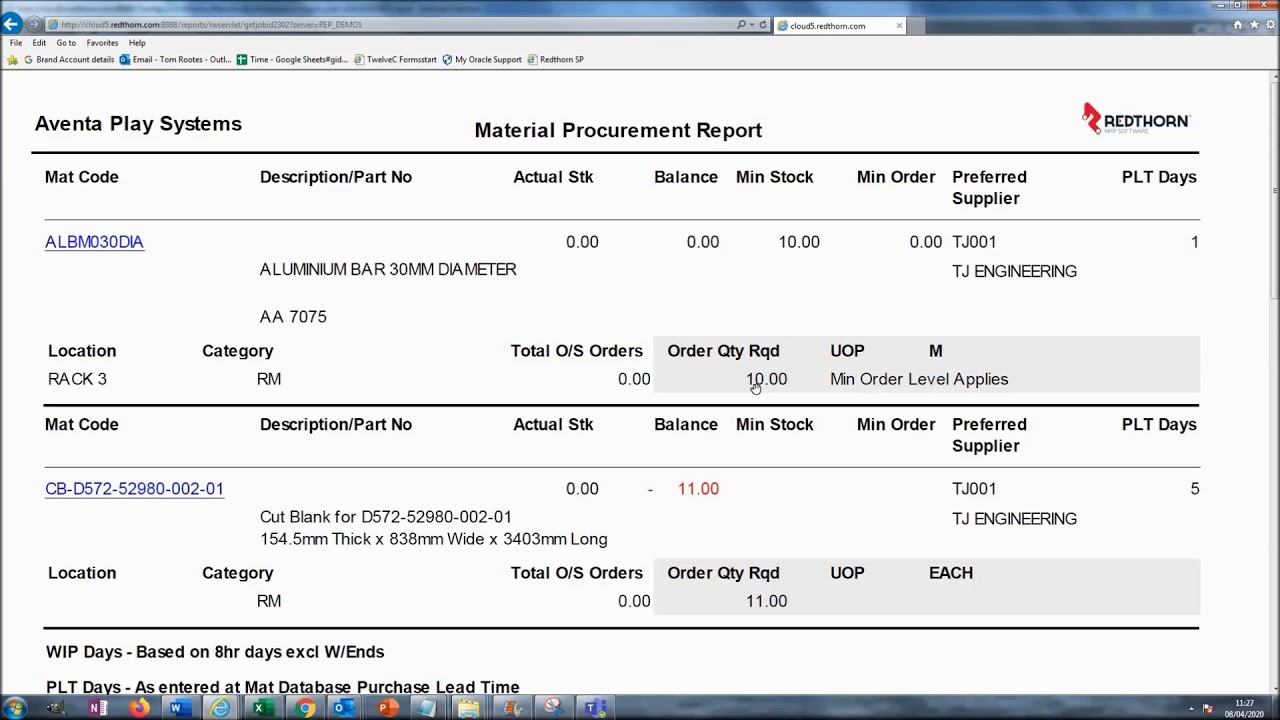1280x720 pixels.
Task: Open Excel from the taskbar
Action: (260, 708)
